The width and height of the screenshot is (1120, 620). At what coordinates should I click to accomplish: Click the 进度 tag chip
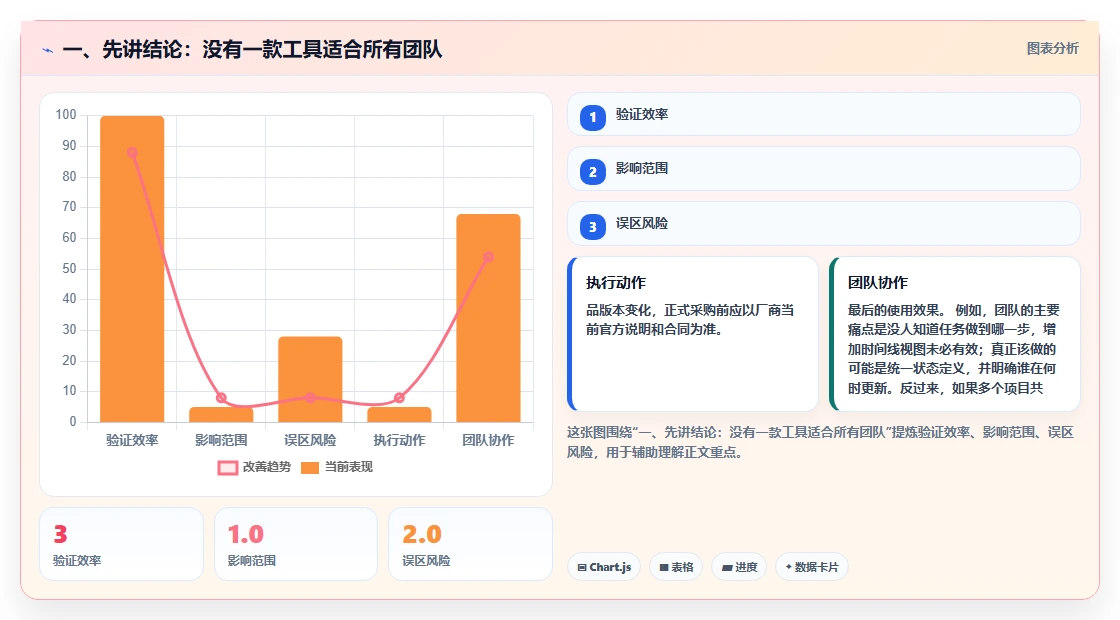click(x=739, y=567)
